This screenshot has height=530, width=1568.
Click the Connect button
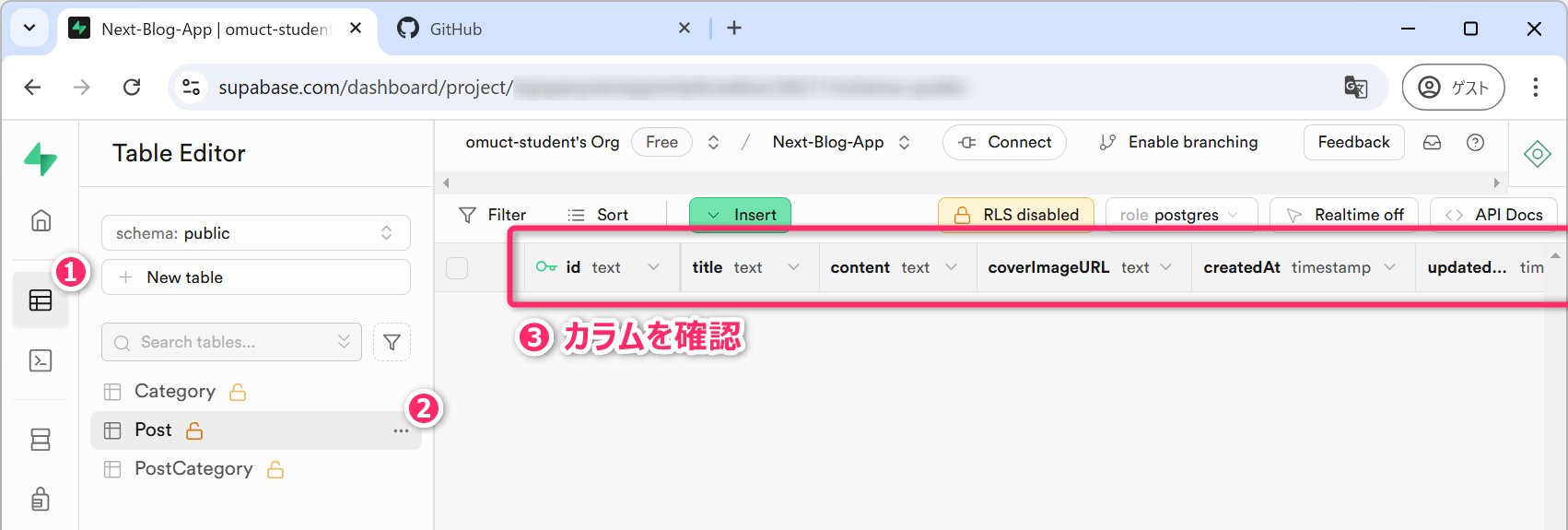click(x=1004, y=142)
